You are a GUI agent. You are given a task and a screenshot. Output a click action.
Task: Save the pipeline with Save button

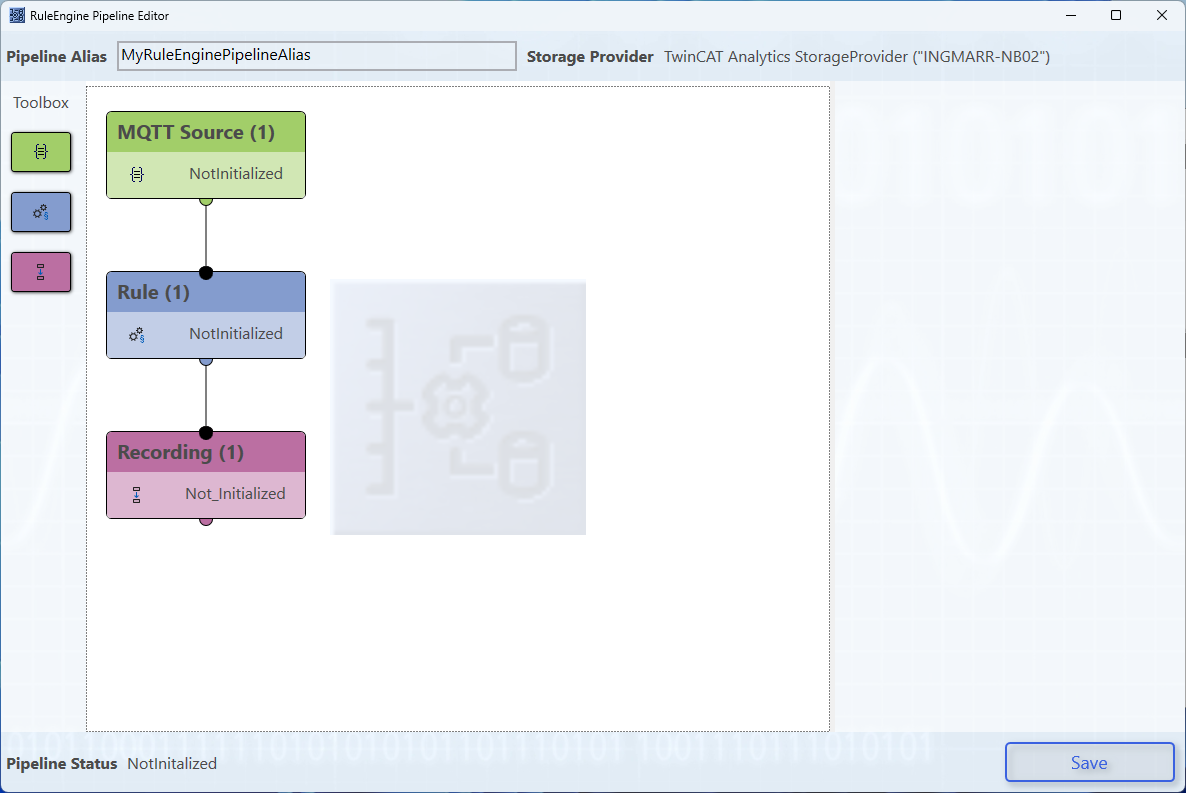pos(1089,762)
